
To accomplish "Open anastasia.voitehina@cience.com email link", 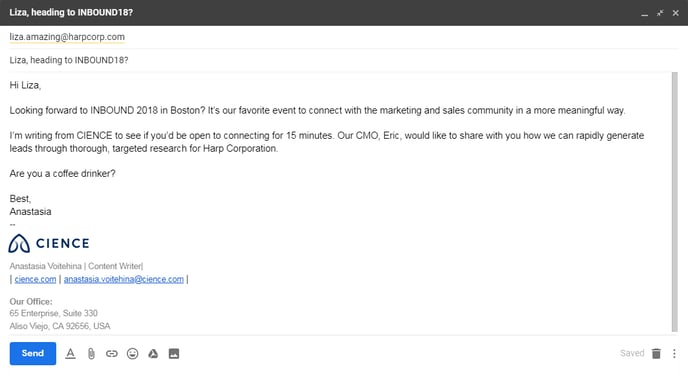I will (x=124, y=279).
